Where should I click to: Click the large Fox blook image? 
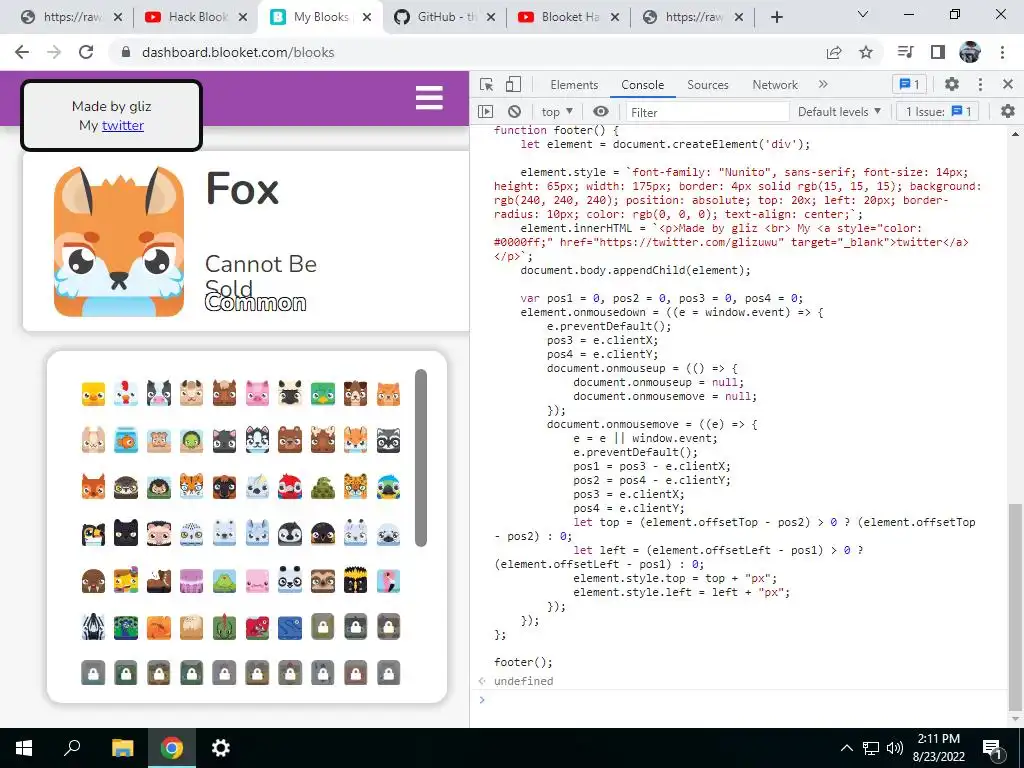pos(118,242)
